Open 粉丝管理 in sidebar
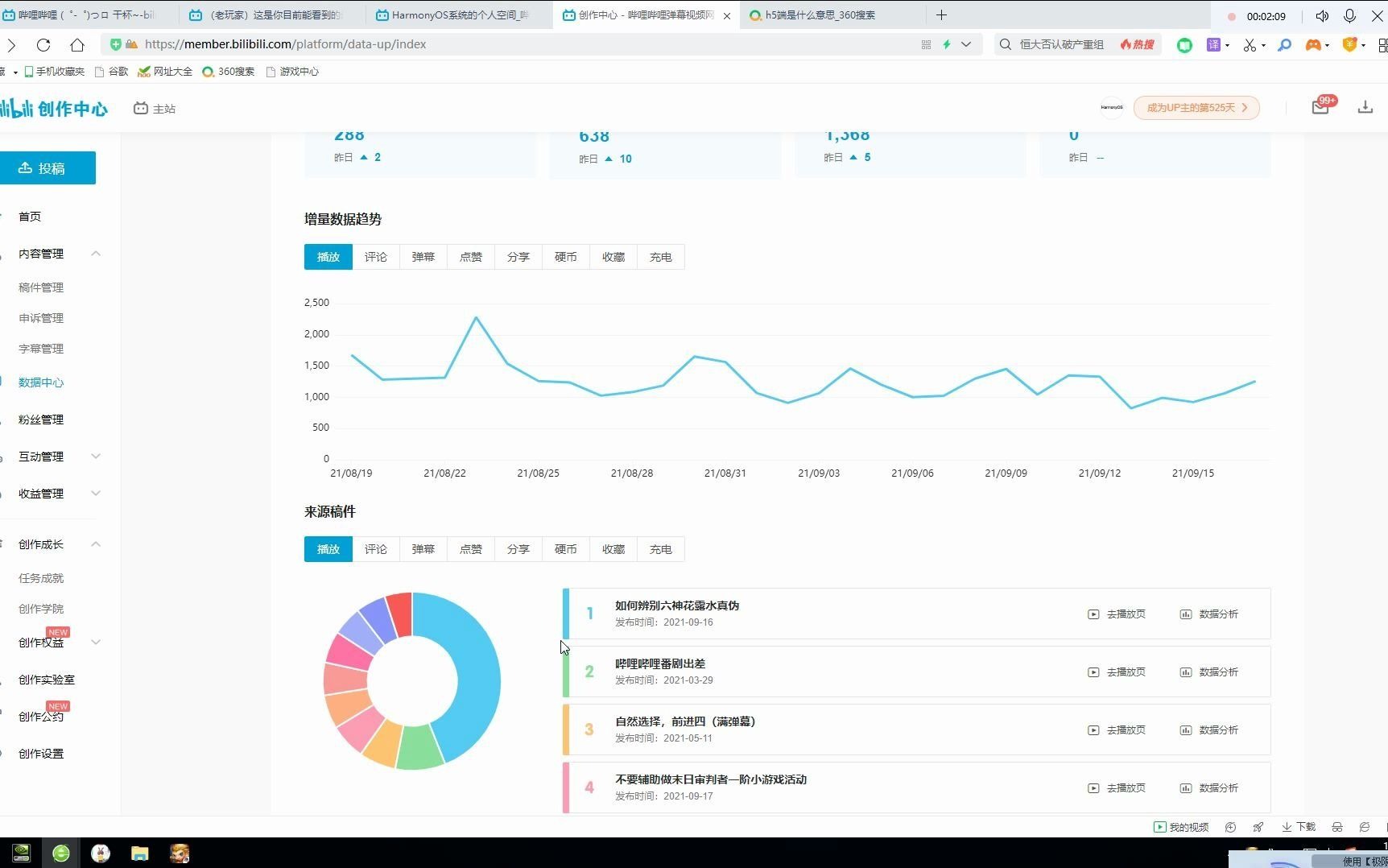The image size is (1388, 868). [x=41, y=420]
